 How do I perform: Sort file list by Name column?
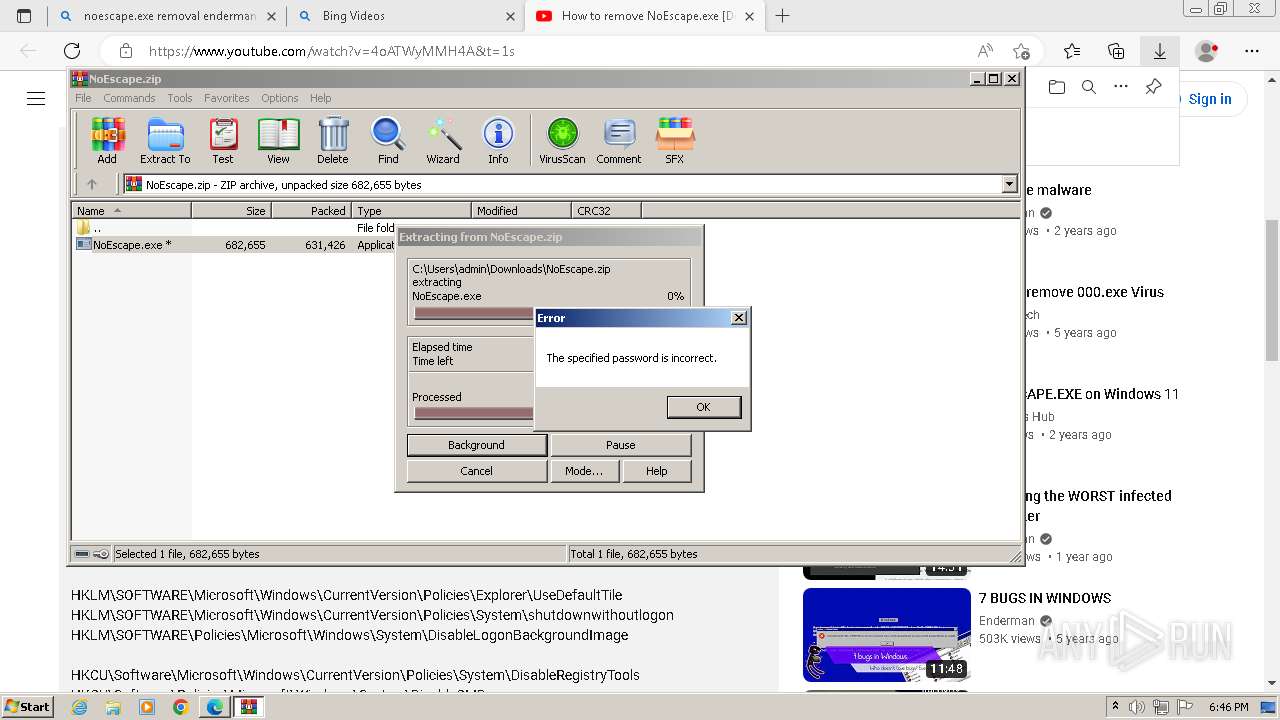coord(131,210)
